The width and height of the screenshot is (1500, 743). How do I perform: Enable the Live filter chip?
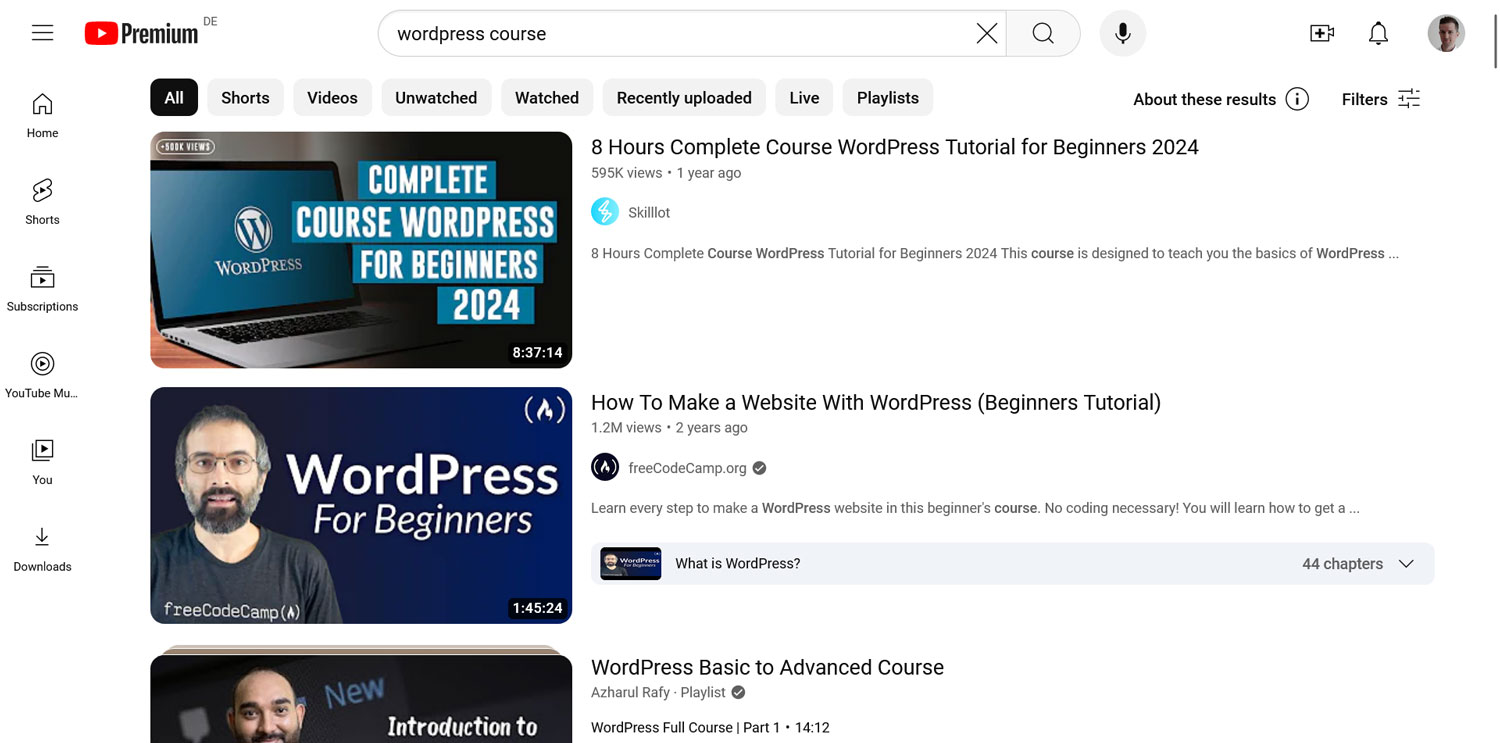tap(804, 98)
